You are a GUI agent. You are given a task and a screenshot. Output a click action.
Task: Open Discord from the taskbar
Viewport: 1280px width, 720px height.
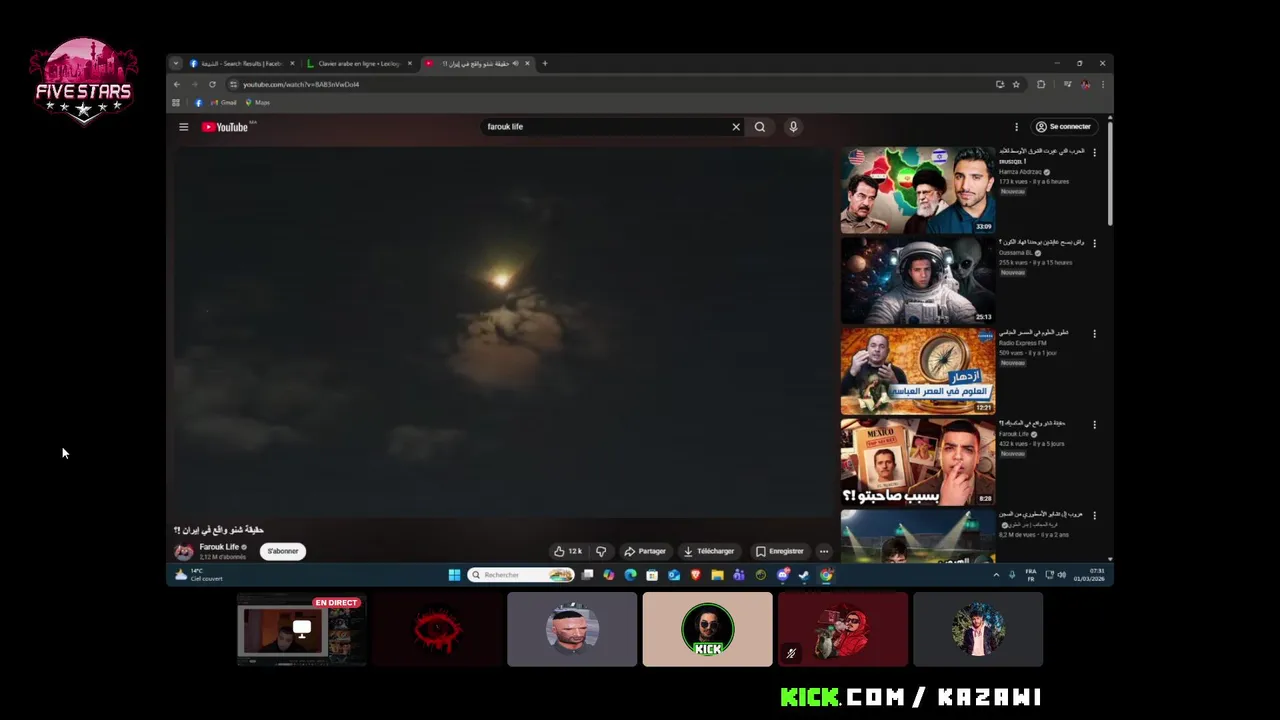click(x=783, y=575)
